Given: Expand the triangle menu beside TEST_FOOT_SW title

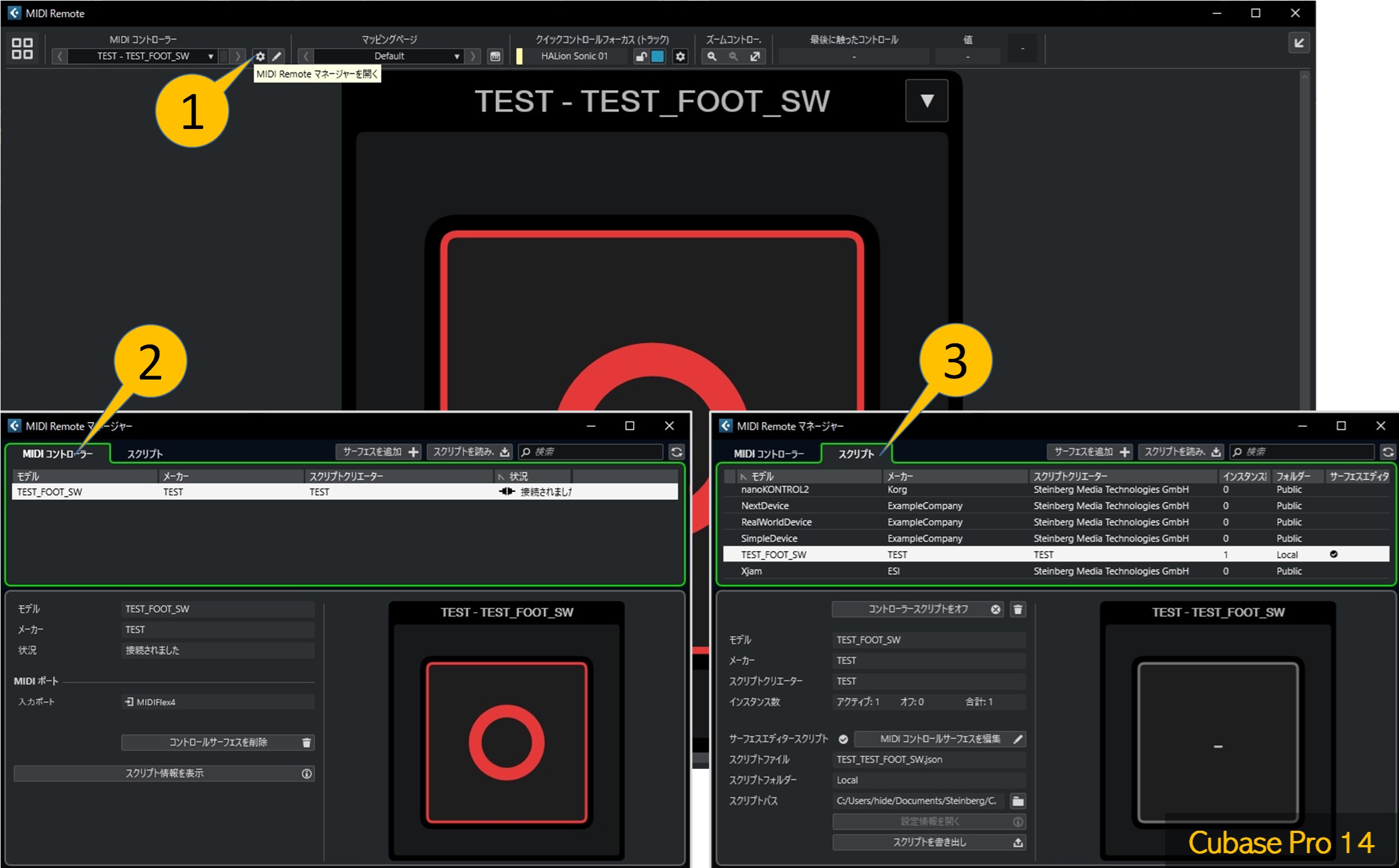Looking at the screenshot, I should [x=926, y=100].
